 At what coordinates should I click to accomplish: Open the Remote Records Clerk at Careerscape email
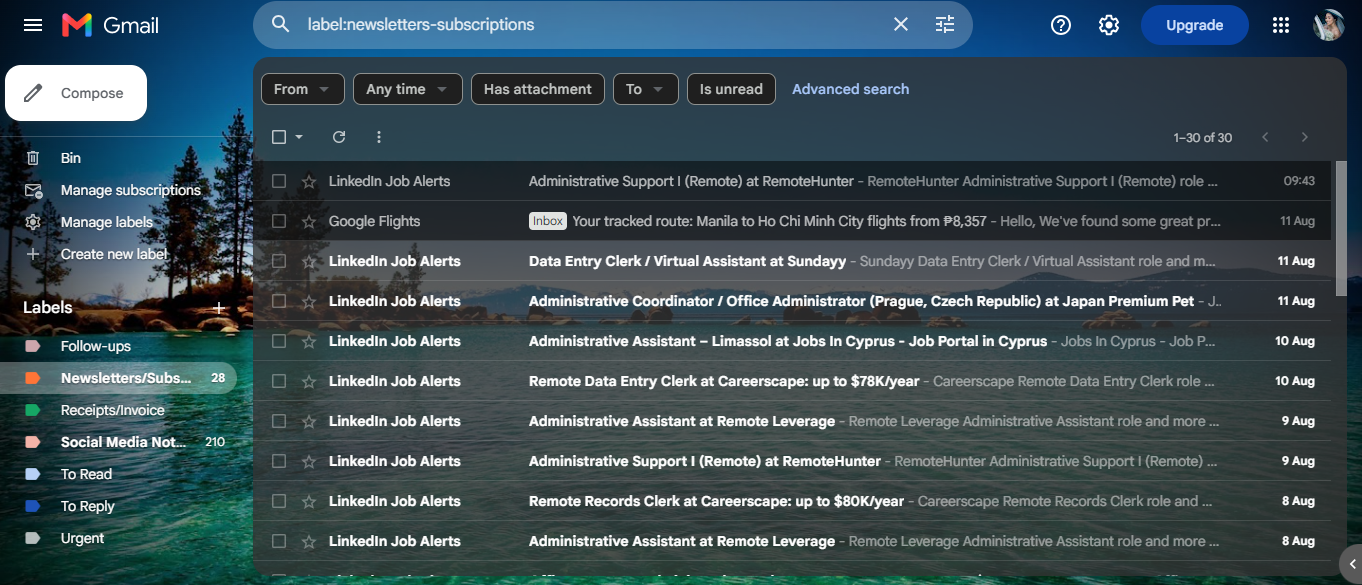click(792, 501)
